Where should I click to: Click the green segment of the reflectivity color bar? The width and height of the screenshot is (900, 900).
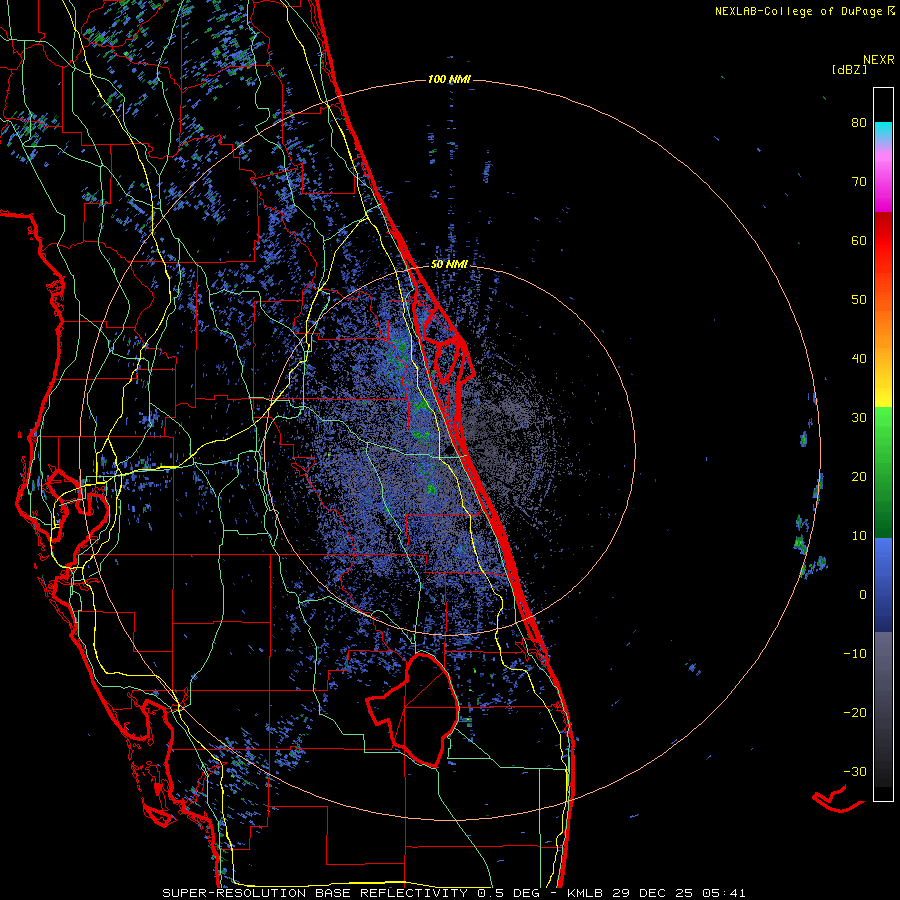[883, 472]
